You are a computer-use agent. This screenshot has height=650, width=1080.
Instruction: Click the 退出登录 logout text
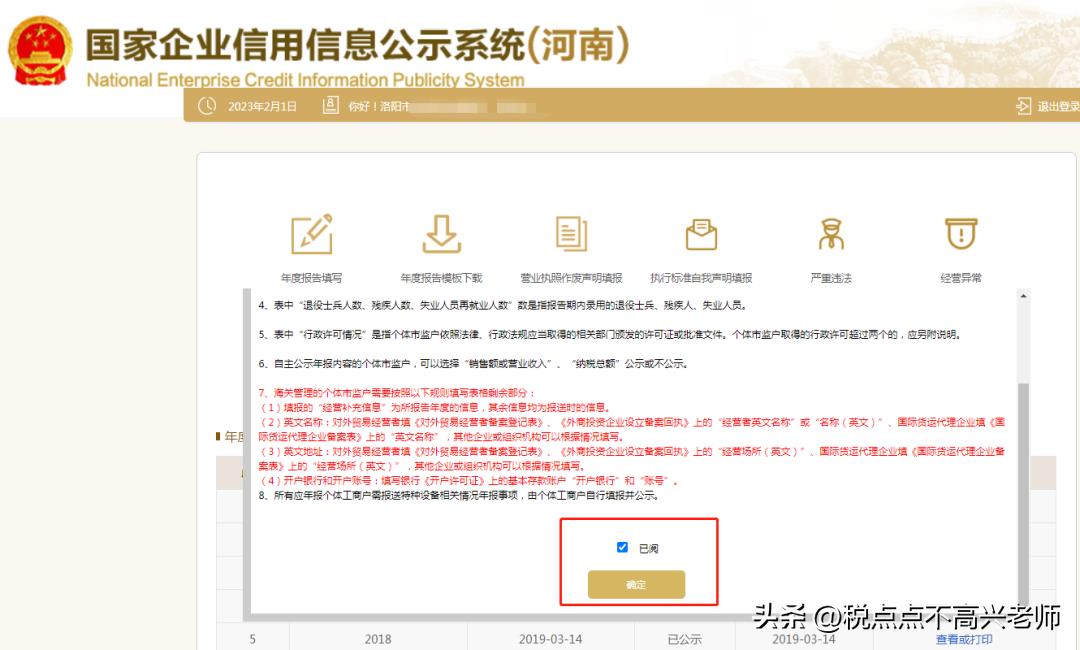1058,106
